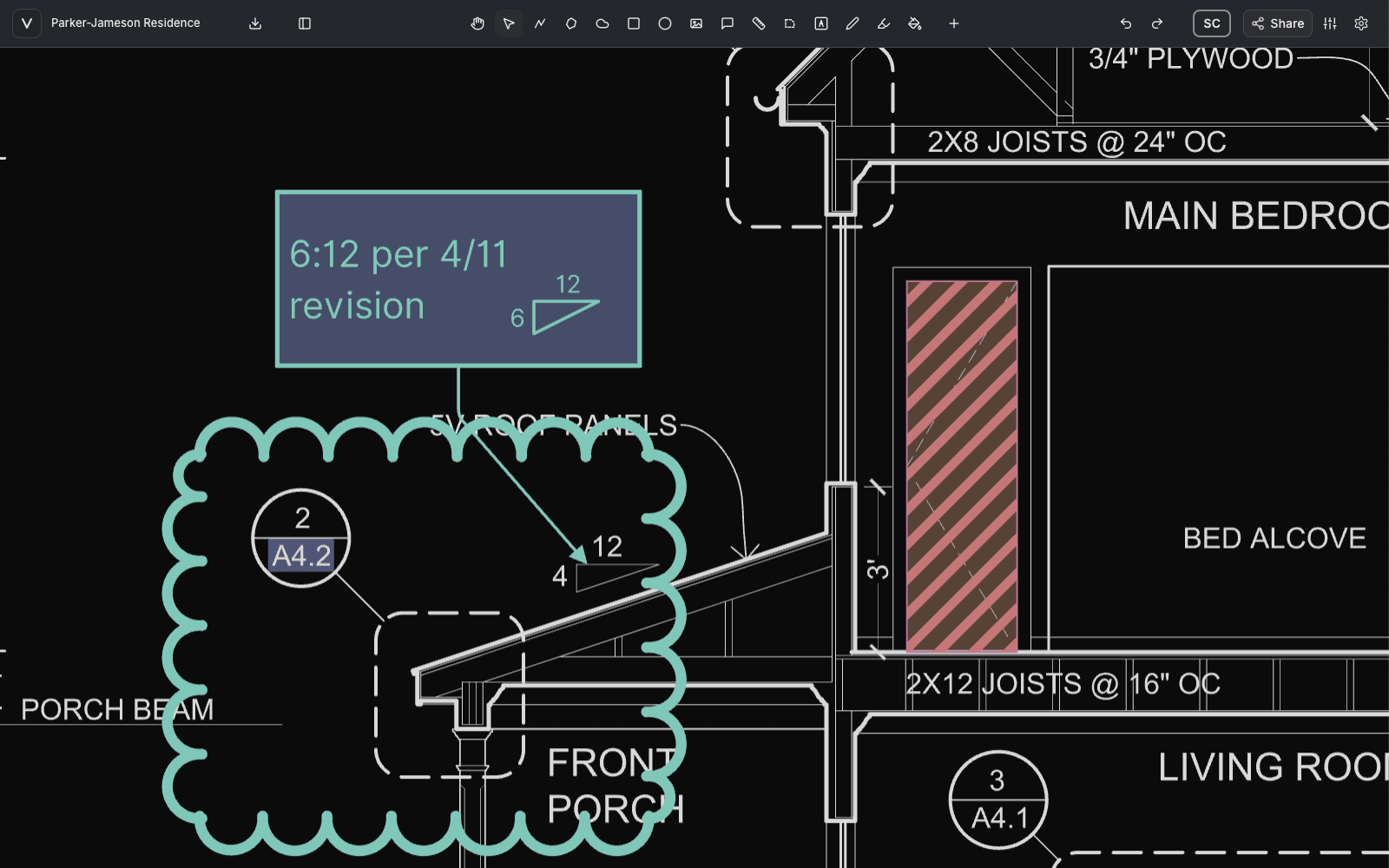Open the SC user avatar
This screenshot has height=868, width=1389.
[x=1212, y=23]
